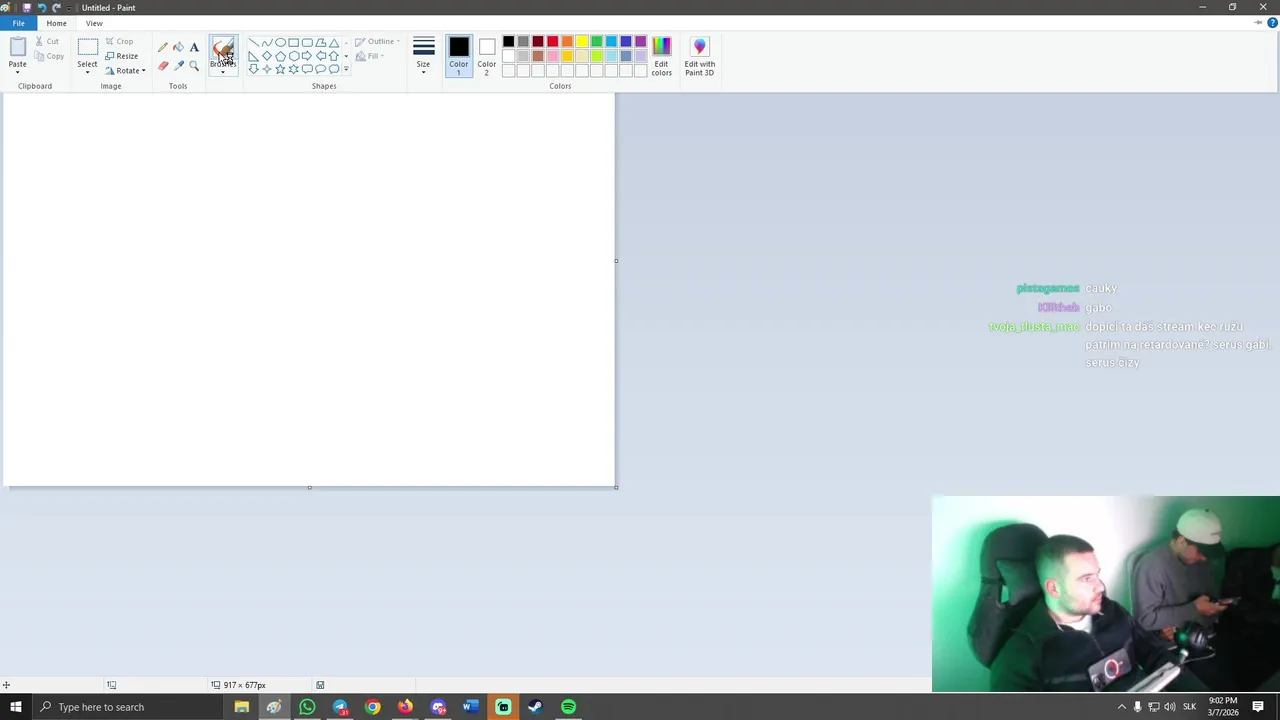This screenshot has height=720, width=1280.
Task: Pick the green color swatch
Action: click(596, 42)
